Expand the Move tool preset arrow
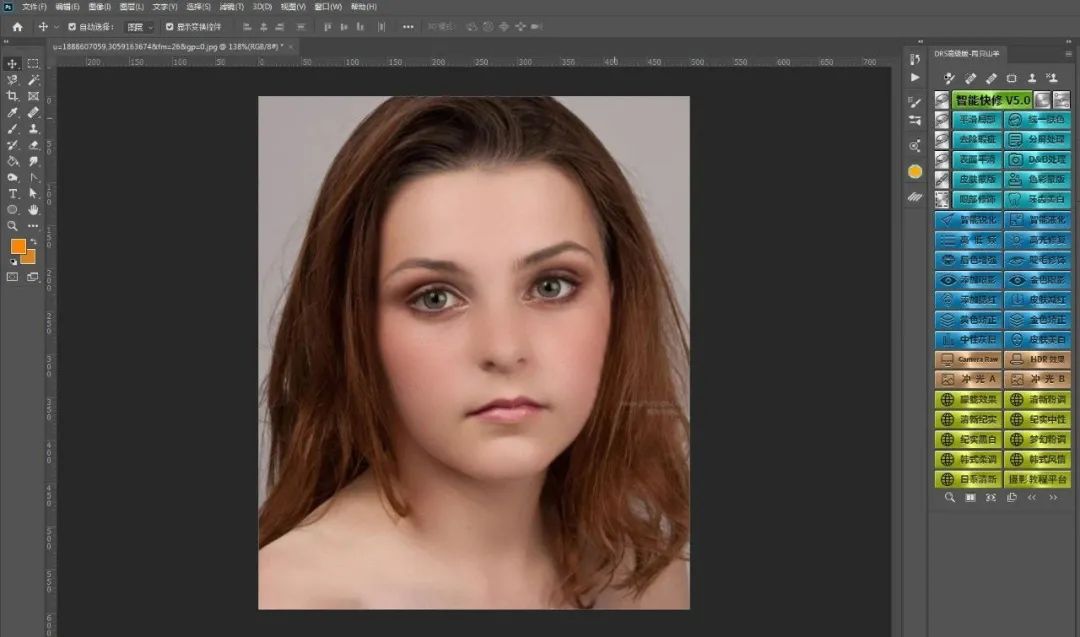 56,27
